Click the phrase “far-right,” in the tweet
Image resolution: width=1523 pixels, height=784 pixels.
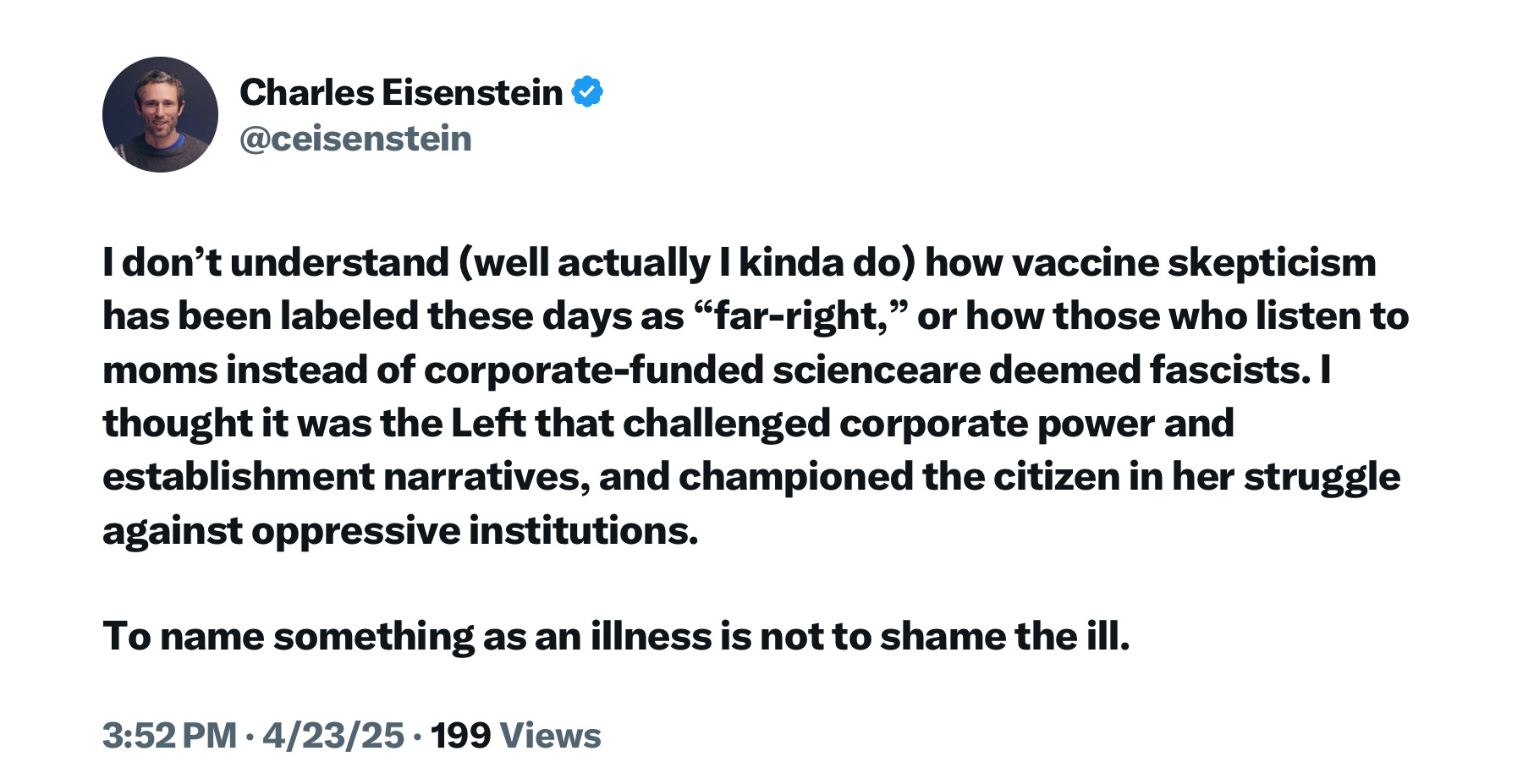pyautogui.click(x=800, y=316)
